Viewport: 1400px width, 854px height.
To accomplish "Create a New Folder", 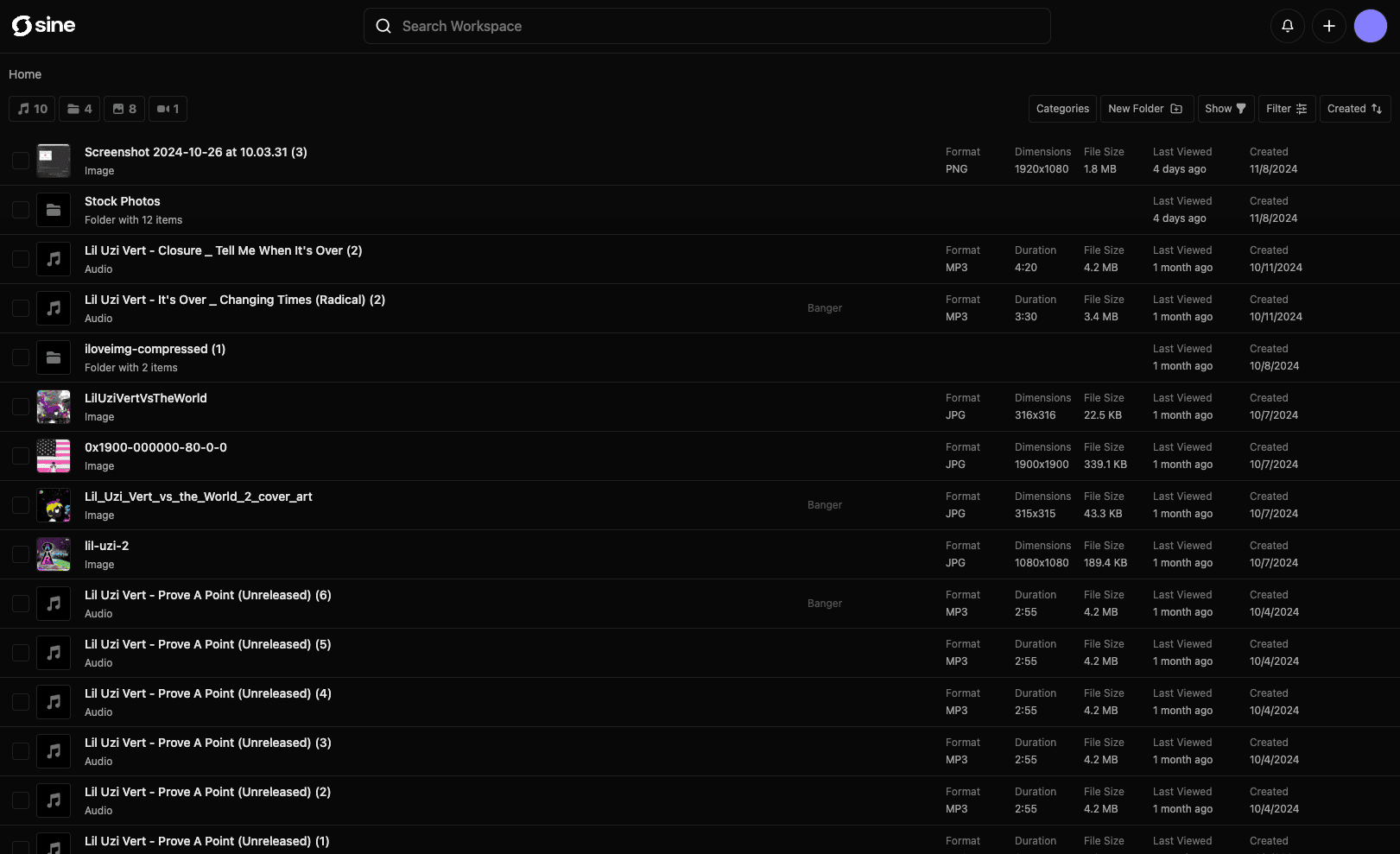I will (1146, 109).
